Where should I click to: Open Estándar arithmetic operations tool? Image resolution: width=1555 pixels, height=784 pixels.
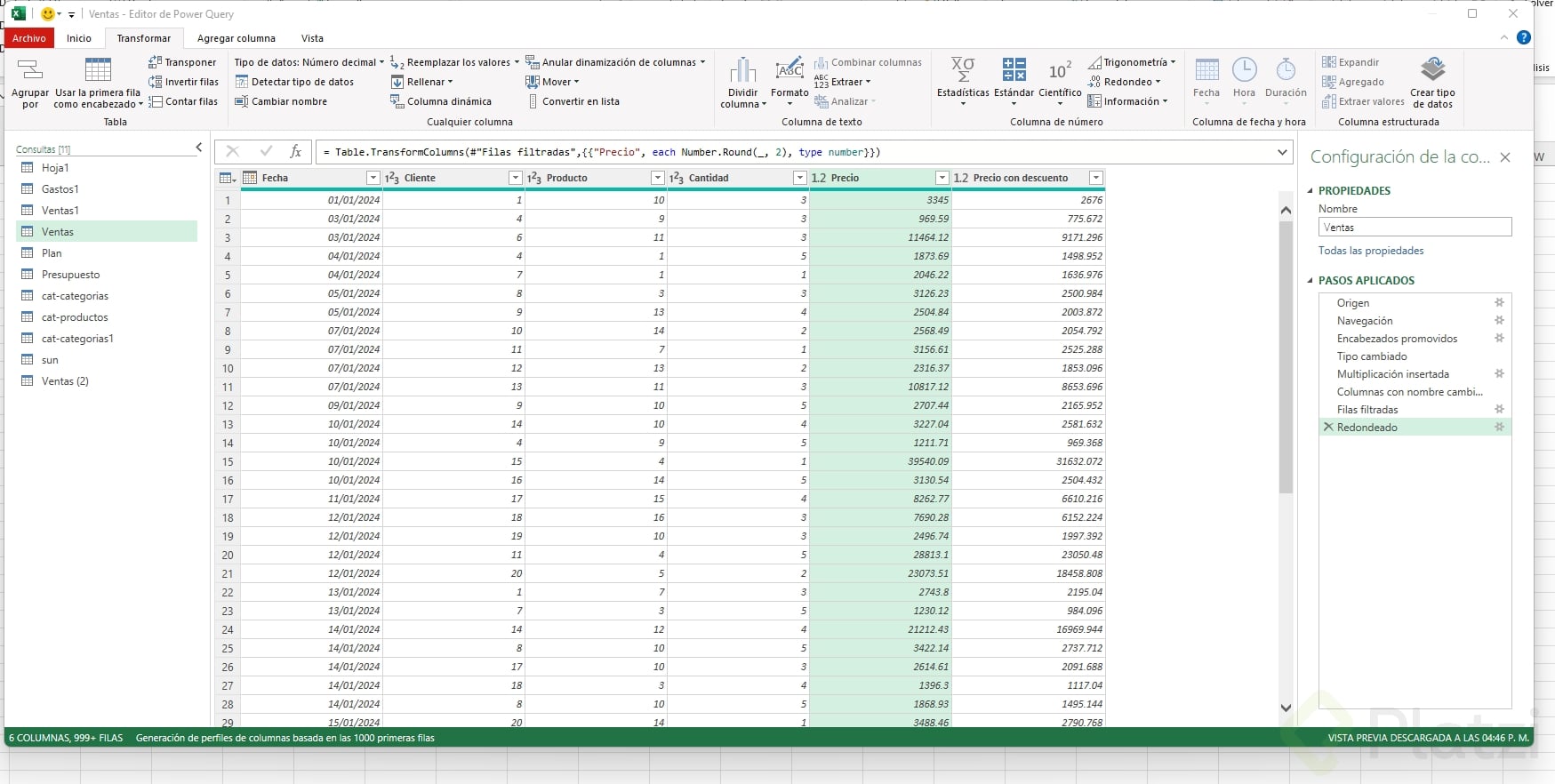point(1014,82)
